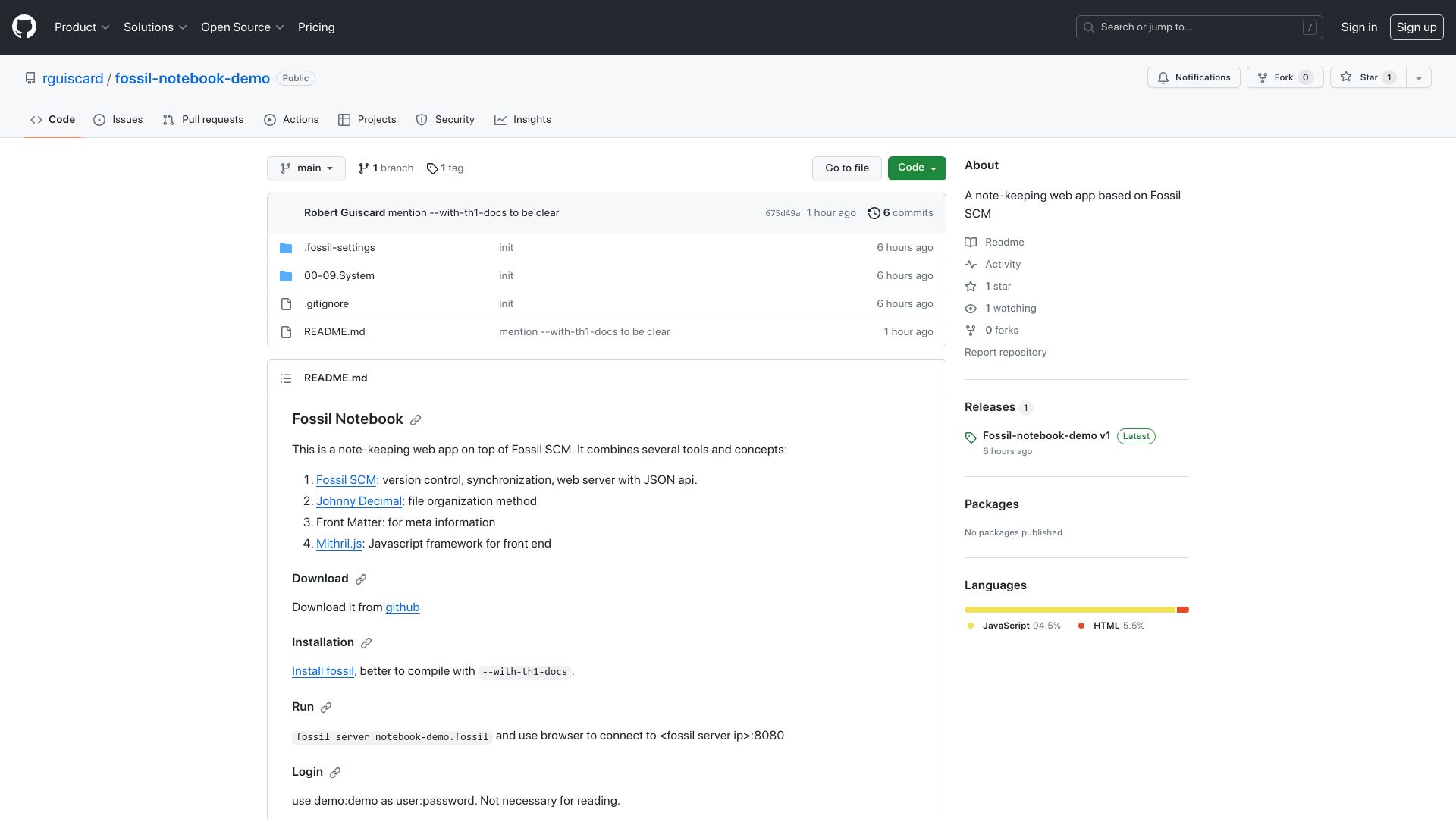Viewport: 1456px width, 819px height.
Task: Copy the Fossil Notebook heading anchor link icon
Action: point(416,420)
